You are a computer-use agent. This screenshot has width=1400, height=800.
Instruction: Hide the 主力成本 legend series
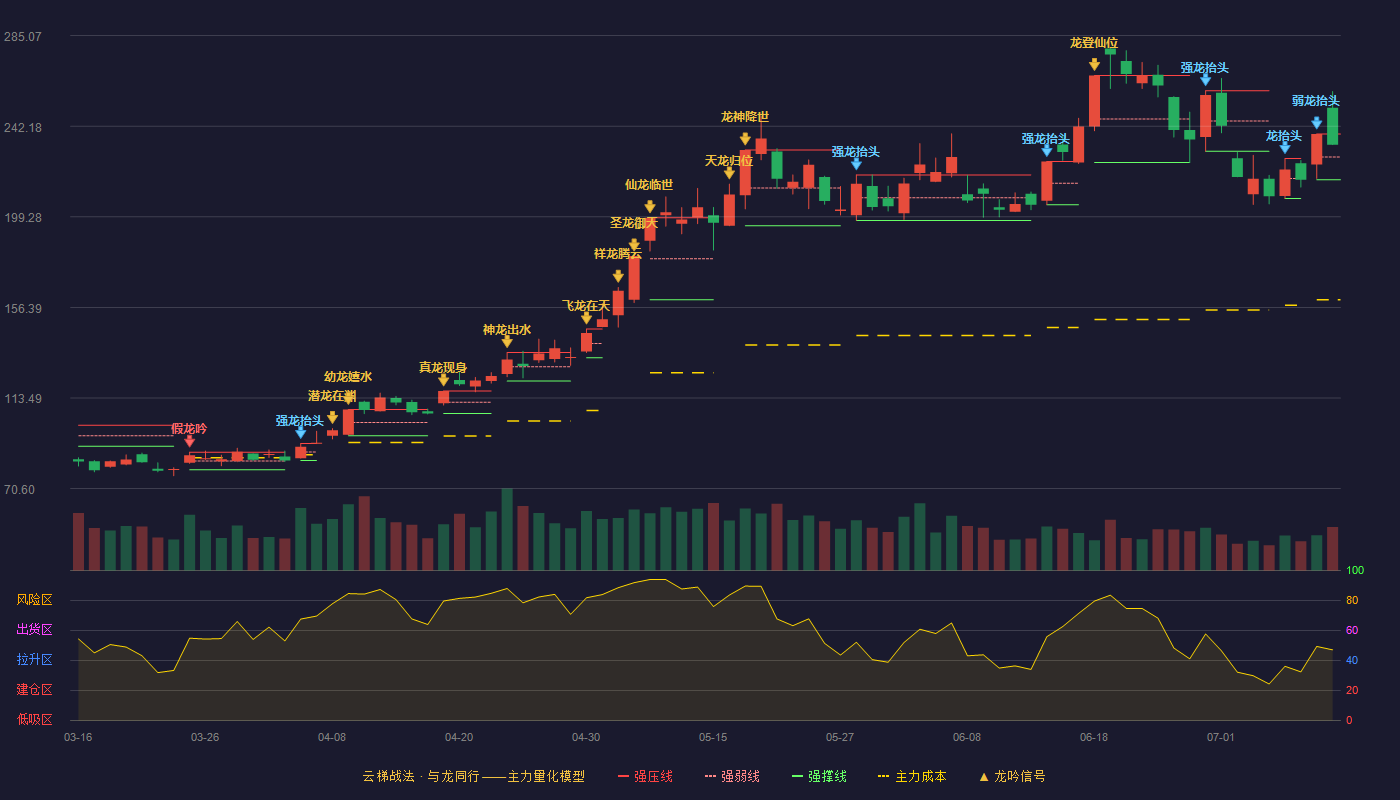912,776
